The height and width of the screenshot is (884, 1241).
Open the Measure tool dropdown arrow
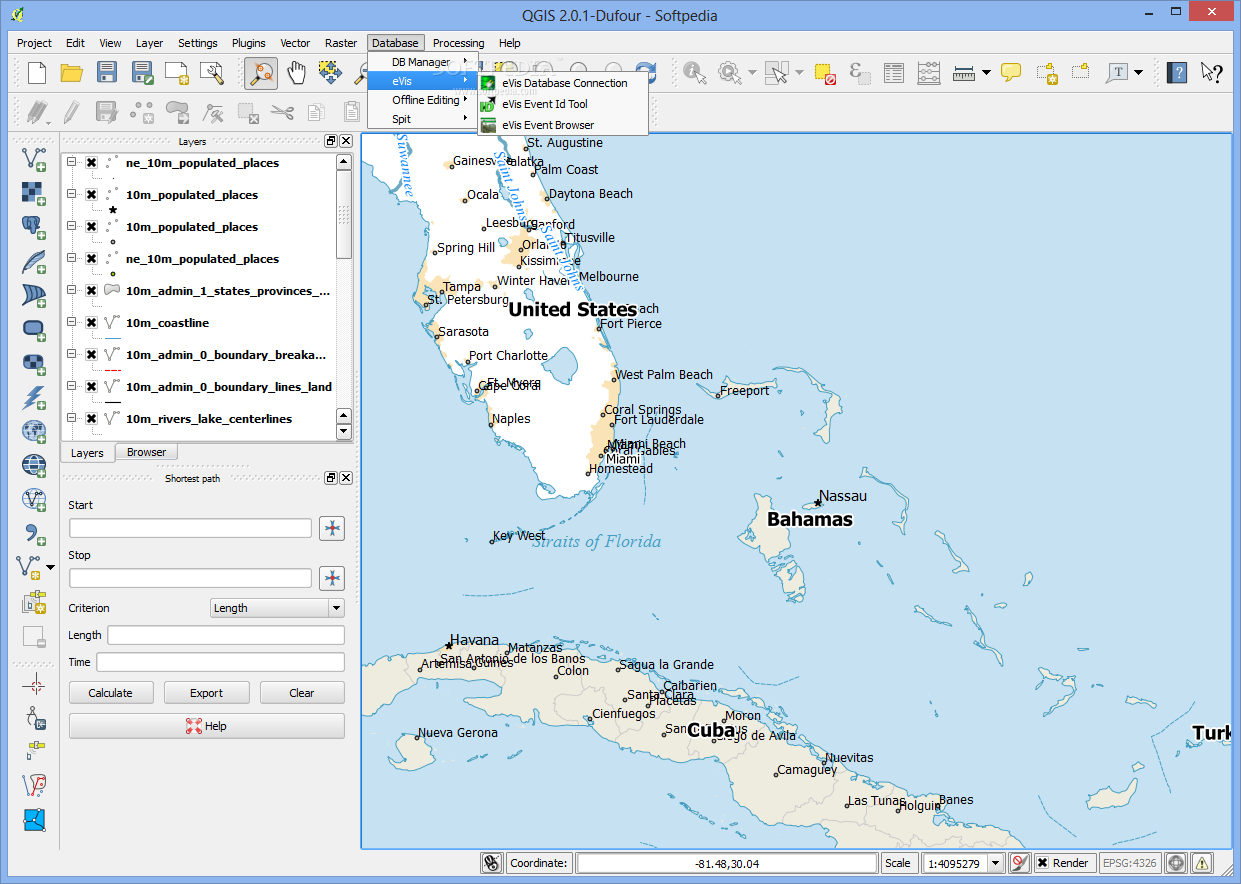tap(986, 72)
